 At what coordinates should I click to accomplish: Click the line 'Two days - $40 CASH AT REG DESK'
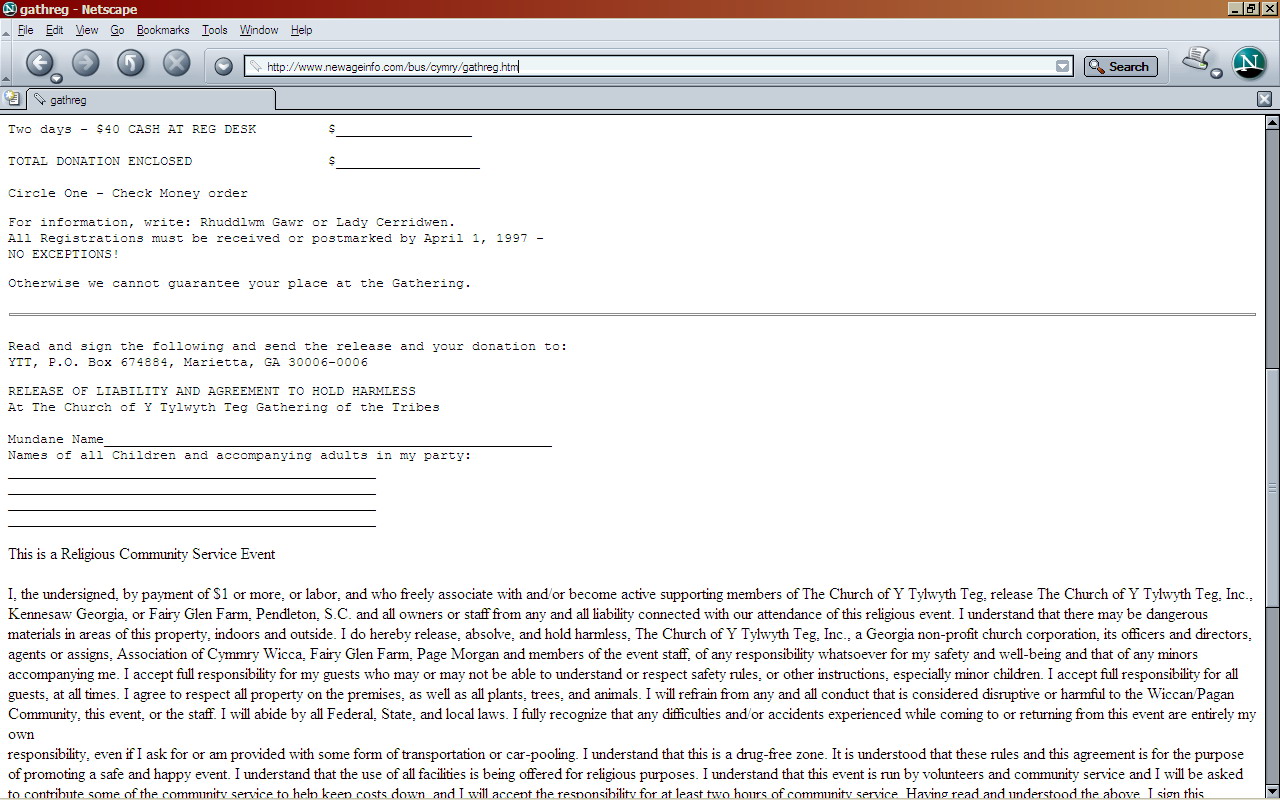132,129
